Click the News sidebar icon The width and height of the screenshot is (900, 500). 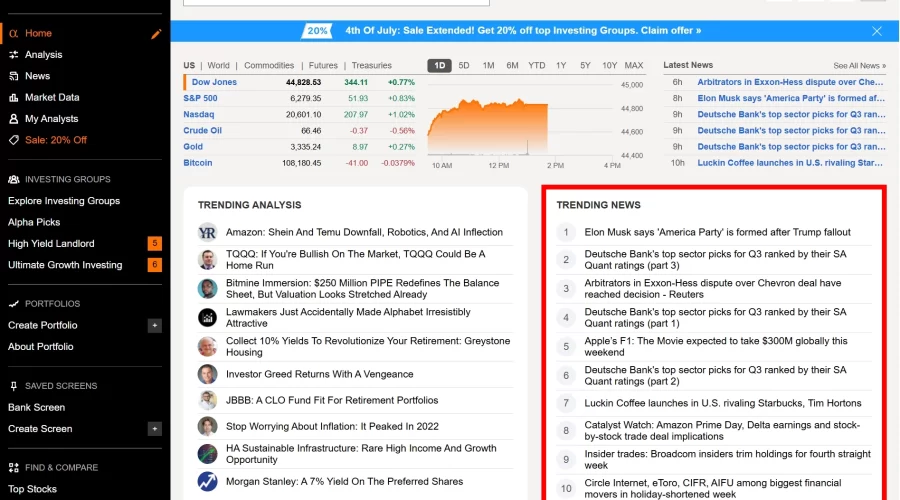(x=14, y=76)
